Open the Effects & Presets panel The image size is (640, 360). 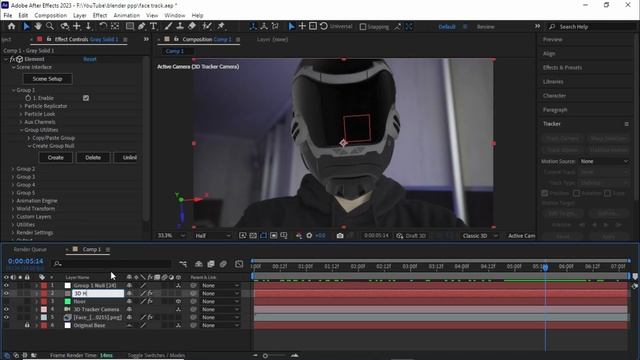coord(562,67)
